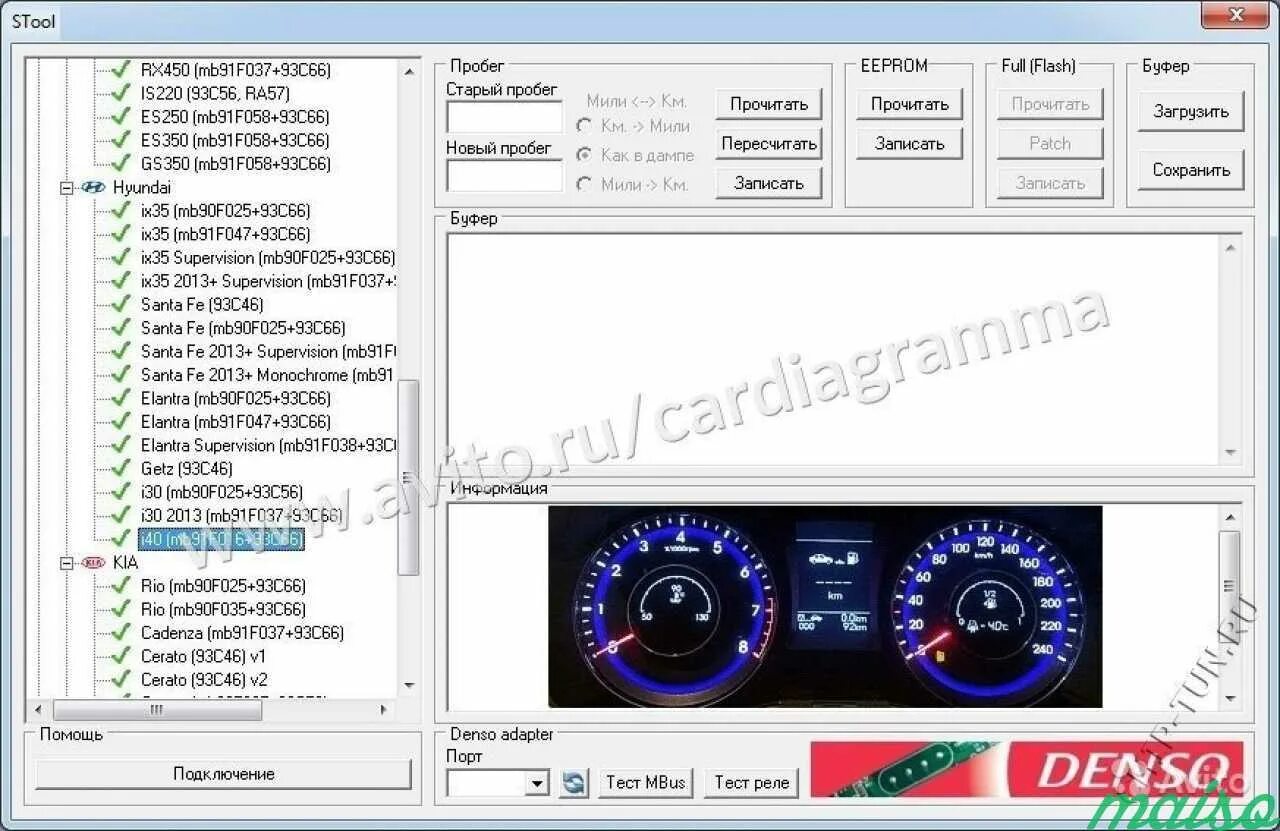
Task: Click the Тест MBus button
Action: (646, 783)
